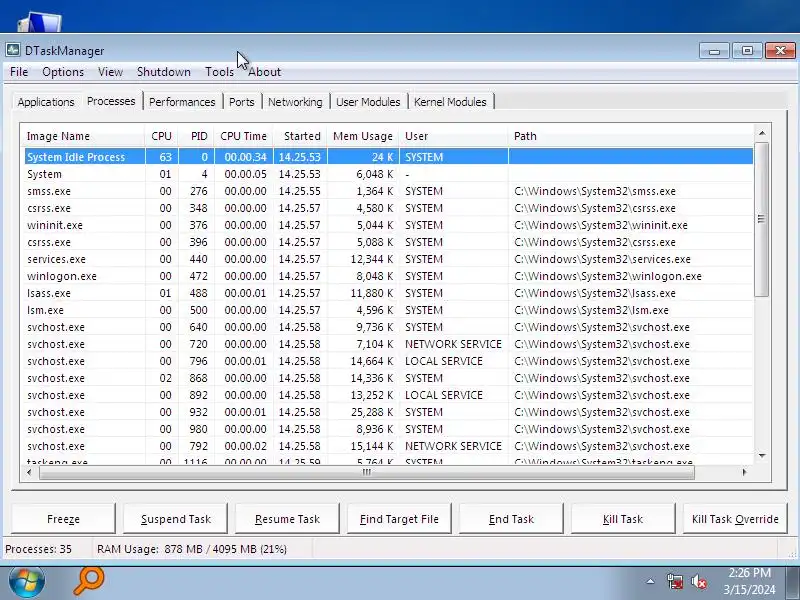This screenshot has height=600, width=800.
Task: Select the System process row, PID 4
Action: (388, 174)
